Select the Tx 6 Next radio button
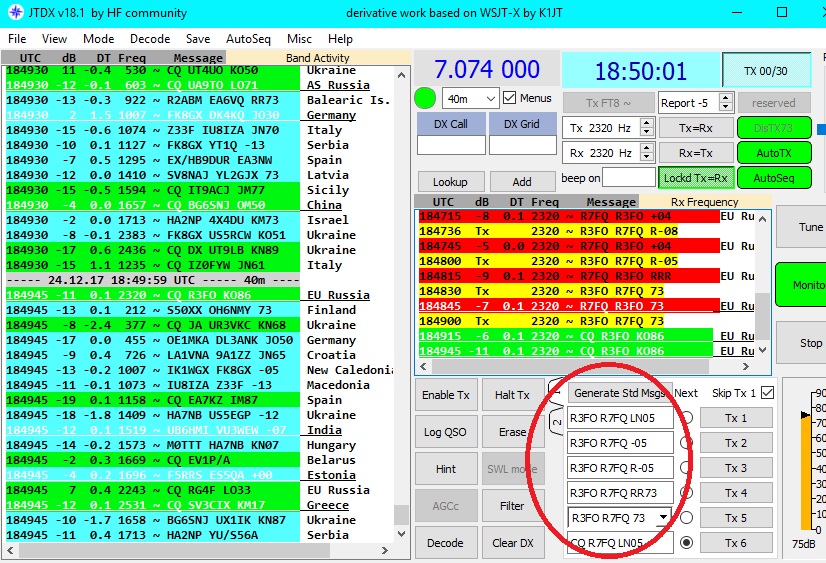 click(687, 543)
